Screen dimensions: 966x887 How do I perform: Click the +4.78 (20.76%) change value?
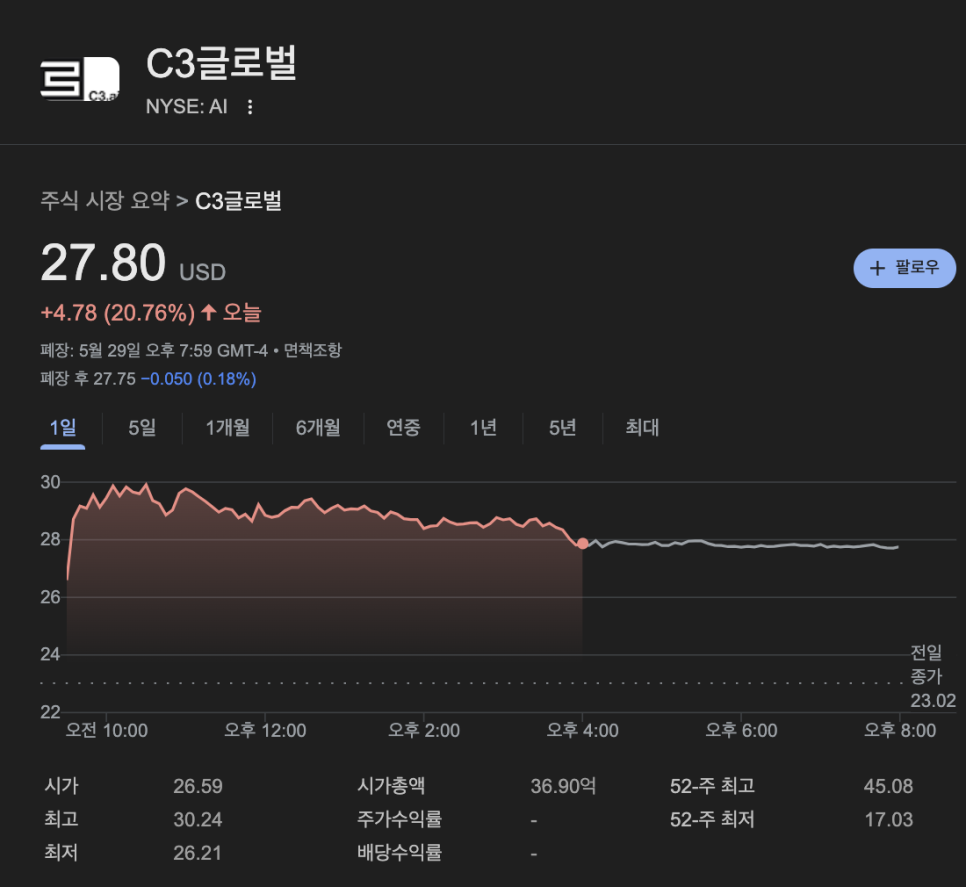[118, 313]
